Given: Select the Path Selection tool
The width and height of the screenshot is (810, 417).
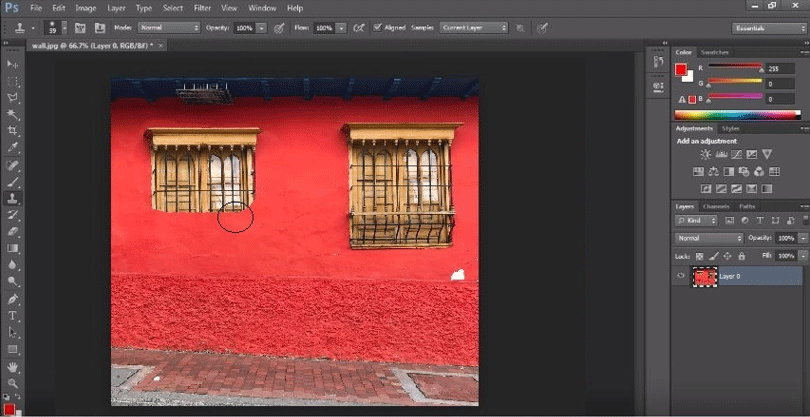Looking at the screenshot, I should coord(12,332).
